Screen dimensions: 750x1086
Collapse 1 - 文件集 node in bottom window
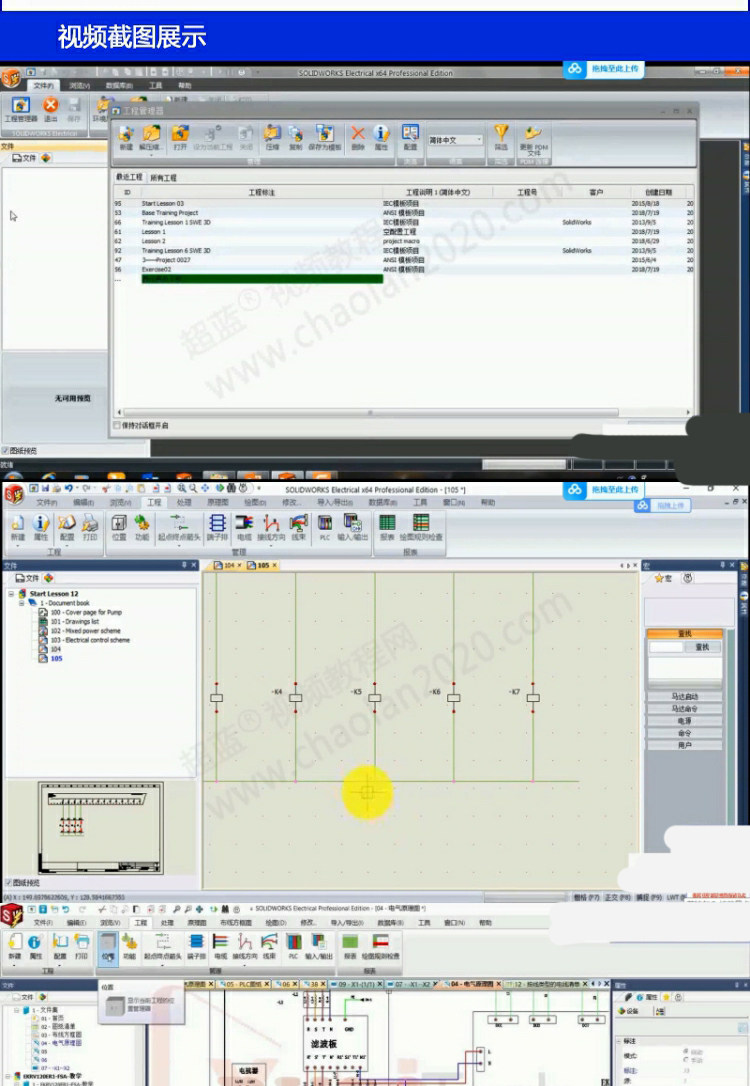[17, 1010]
